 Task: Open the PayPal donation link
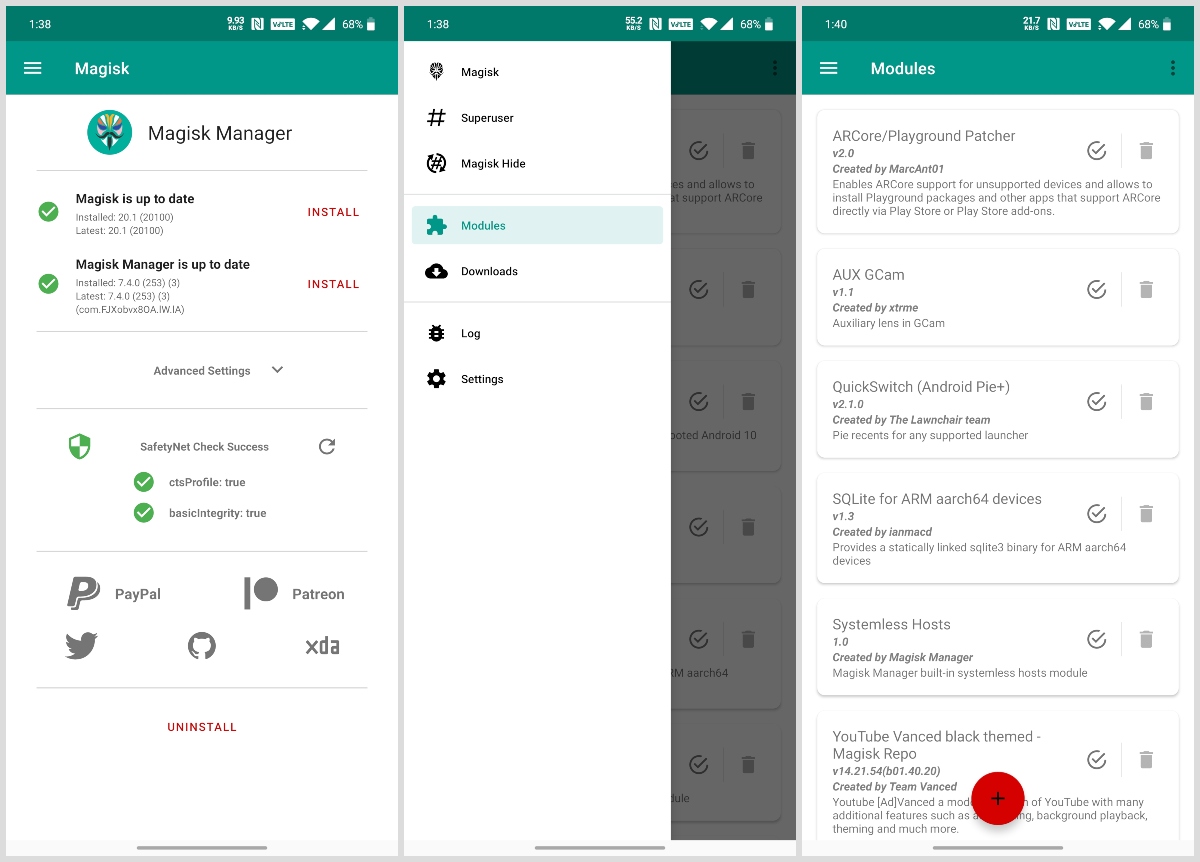click(114, 593)
